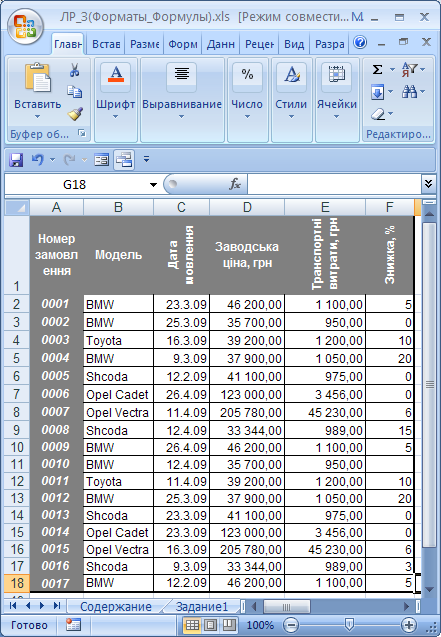This screenshot has height=637, width=441.
Task: Open the Рецензирование ribbon tab
Action: pyautogui.click(x=259, y=44)
